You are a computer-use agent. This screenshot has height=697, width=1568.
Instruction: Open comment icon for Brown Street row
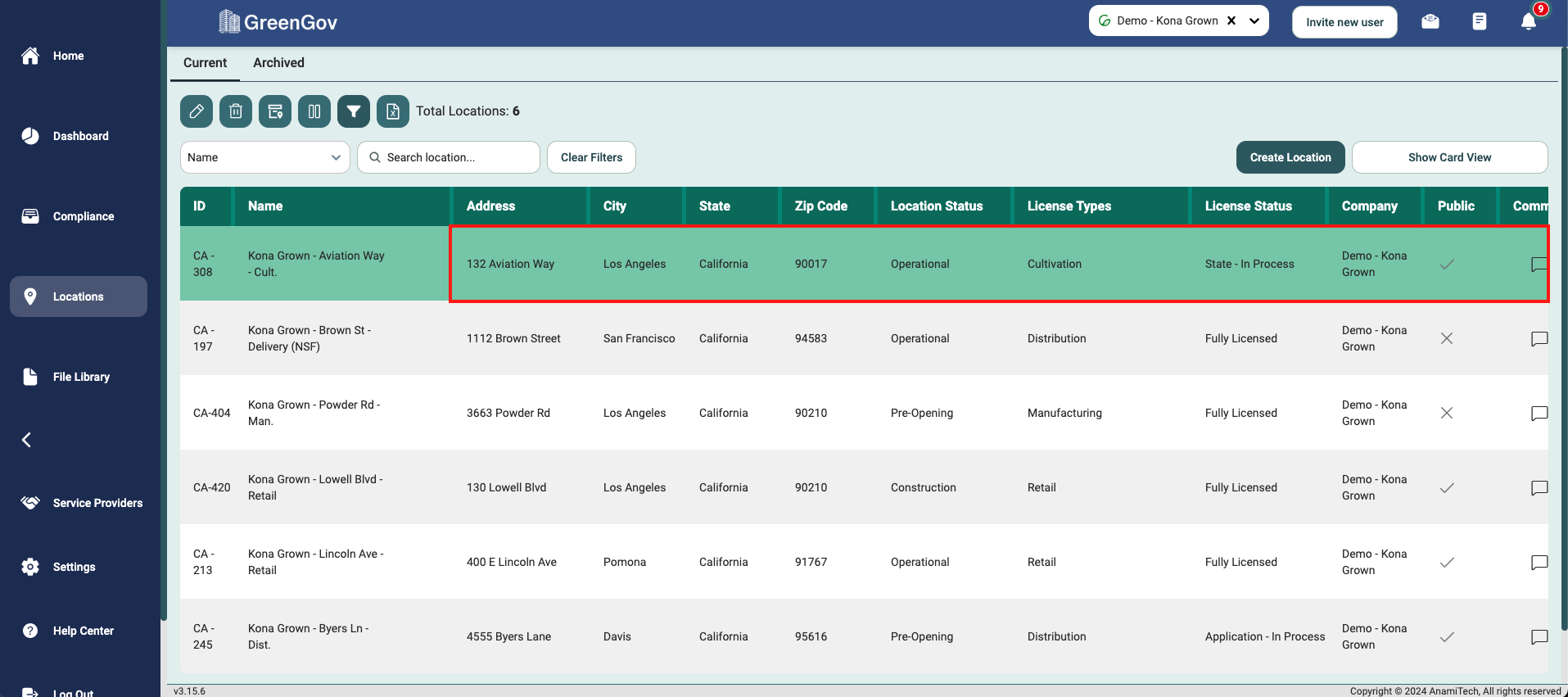click(1539, 339)
